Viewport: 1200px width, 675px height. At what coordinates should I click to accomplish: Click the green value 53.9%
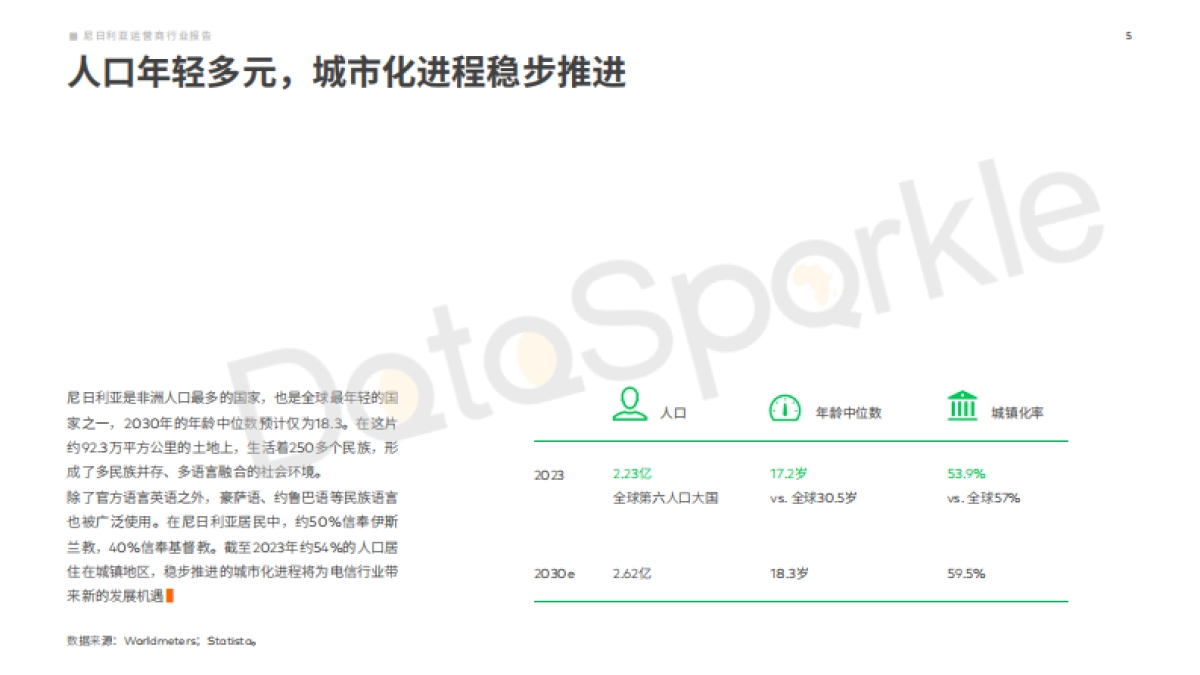click(x=966, y=474)
